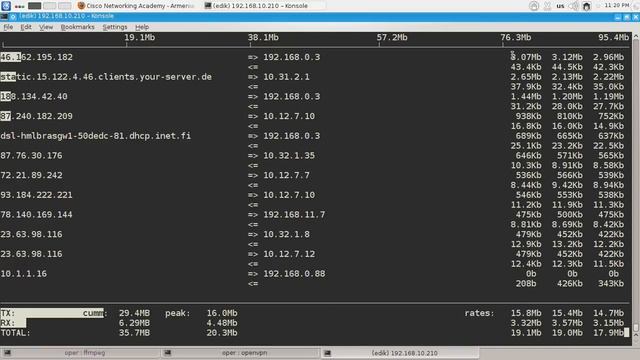Open the volume speaker tray icon
The height and width of the screenshot is (360, 640).
click(x=574, y=6)
